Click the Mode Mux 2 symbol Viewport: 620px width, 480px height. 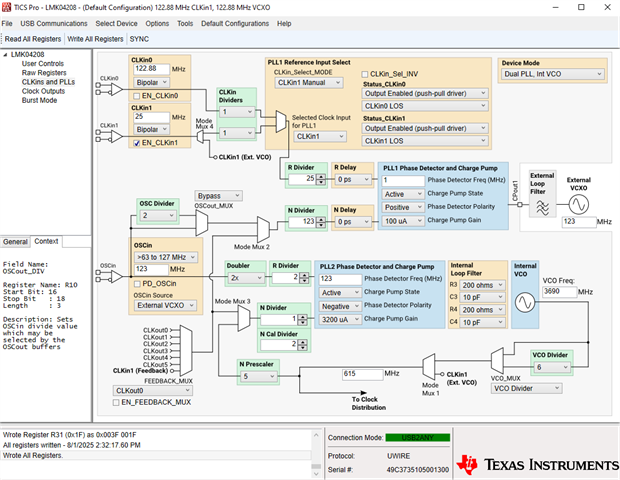coord(263,229)
